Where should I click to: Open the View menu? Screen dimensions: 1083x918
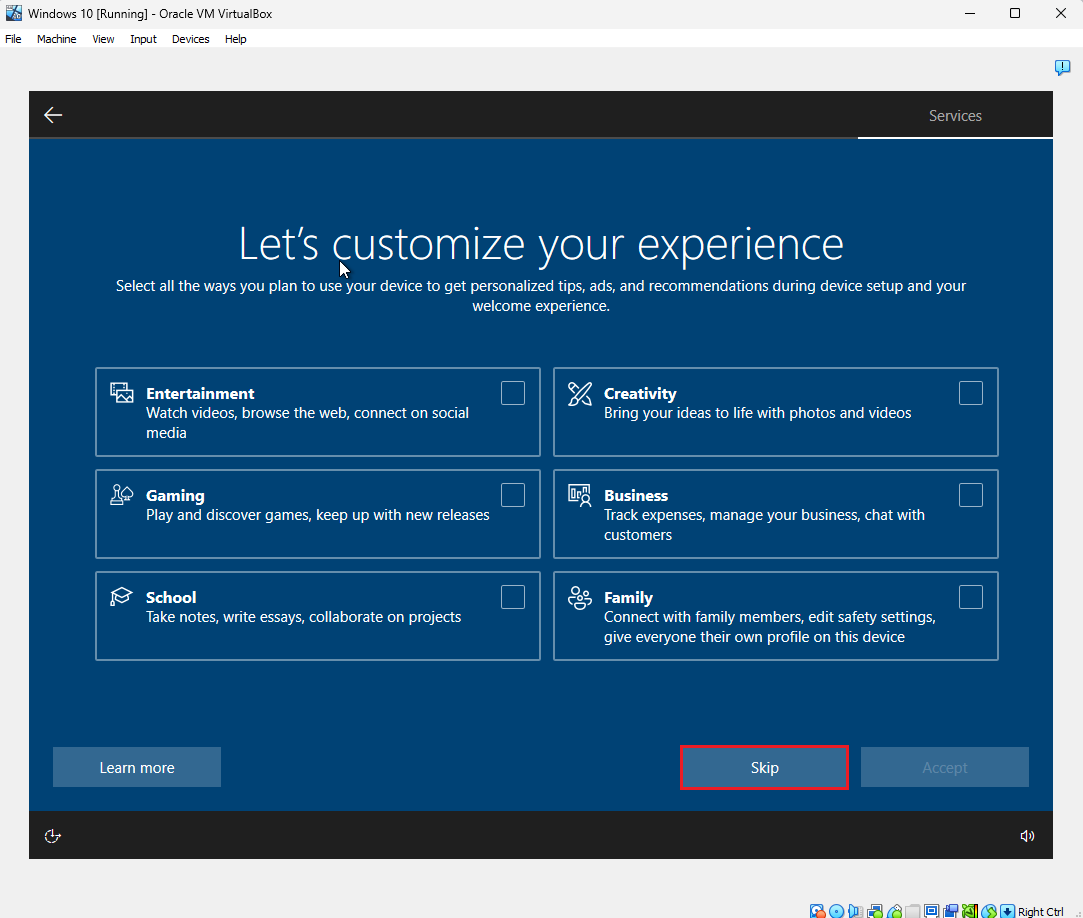coord(103,39)
